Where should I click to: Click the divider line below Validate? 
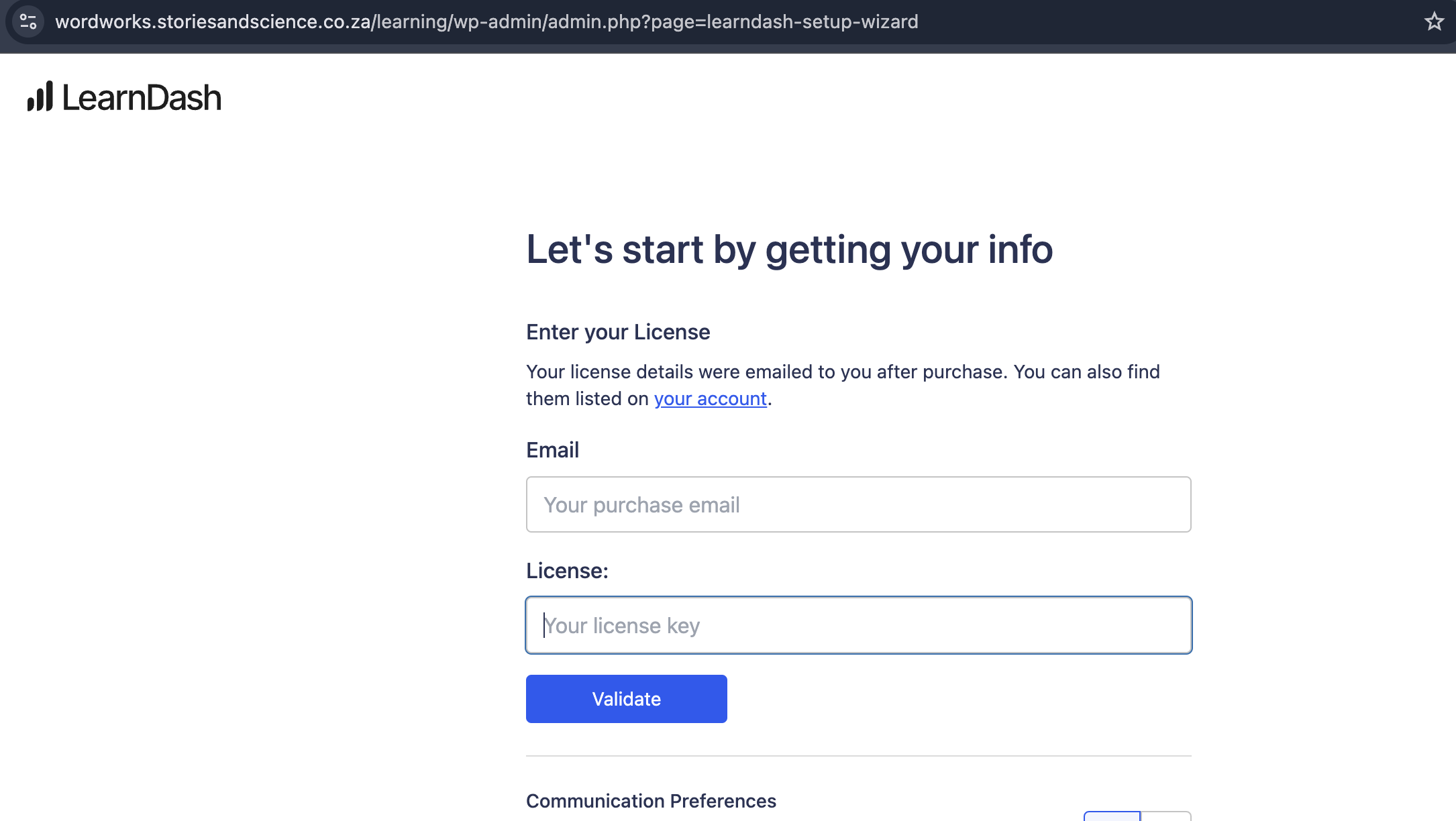(858, 756)
